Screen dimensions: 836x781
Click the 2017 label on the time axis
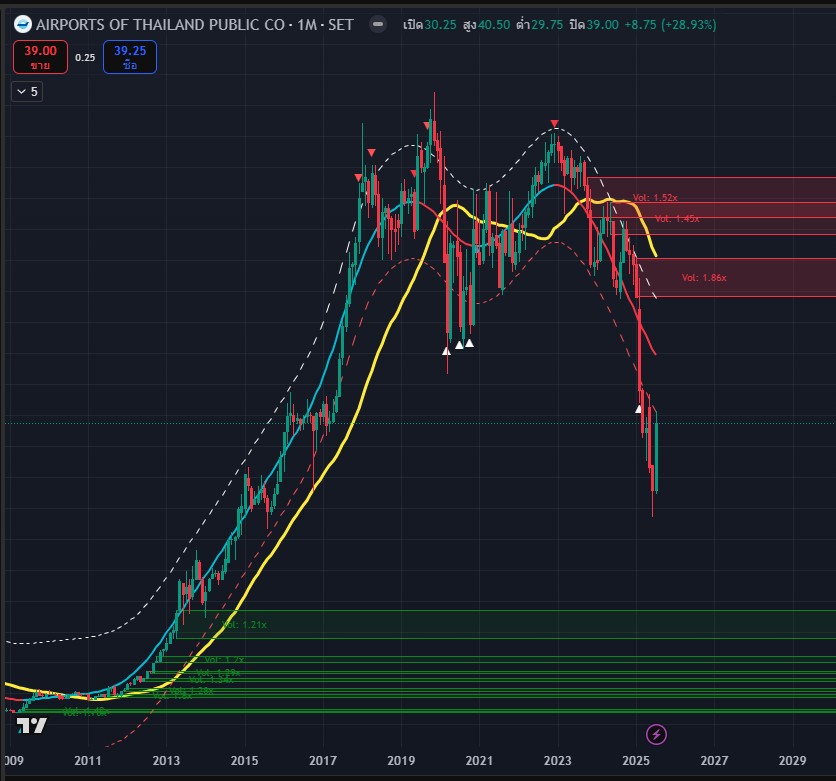(x=323, y=761)
